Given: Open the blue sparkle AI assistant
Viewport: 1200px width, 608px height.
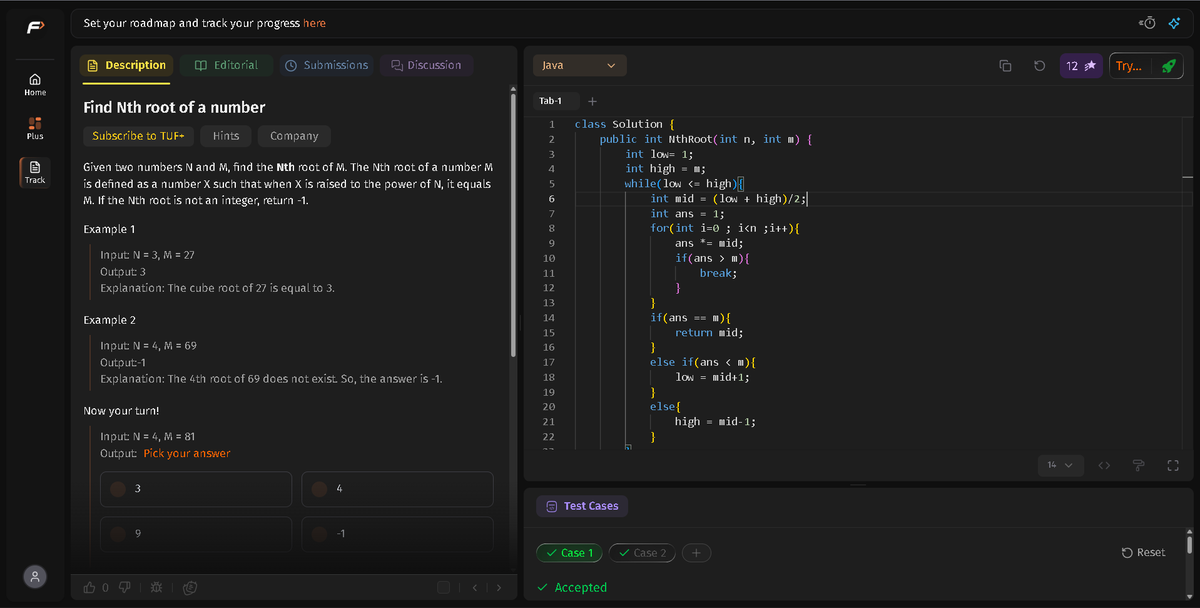Looking at the screenshot, I should 1174,23.
